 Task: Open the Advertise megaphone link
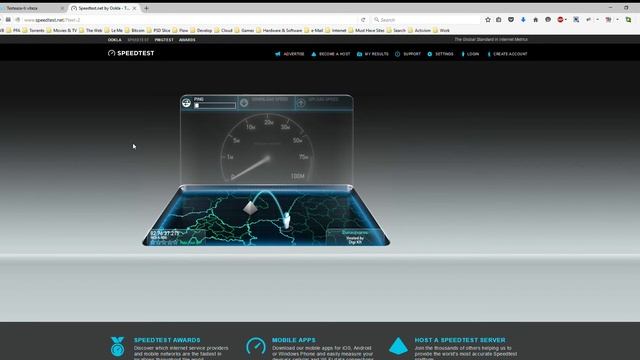tap(290, 54)
